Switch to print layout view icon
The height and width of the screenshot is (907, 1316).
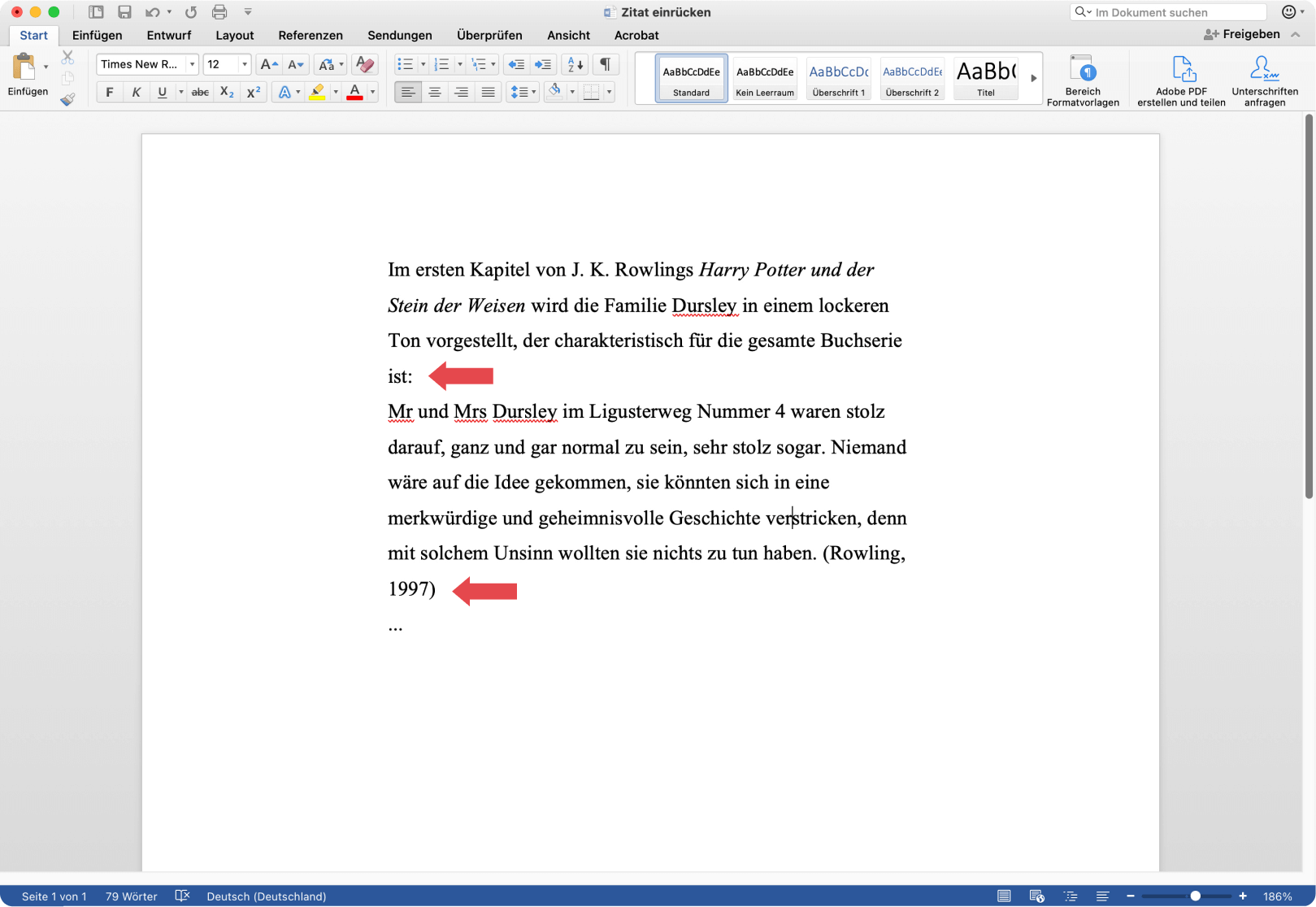[1004, 896]
